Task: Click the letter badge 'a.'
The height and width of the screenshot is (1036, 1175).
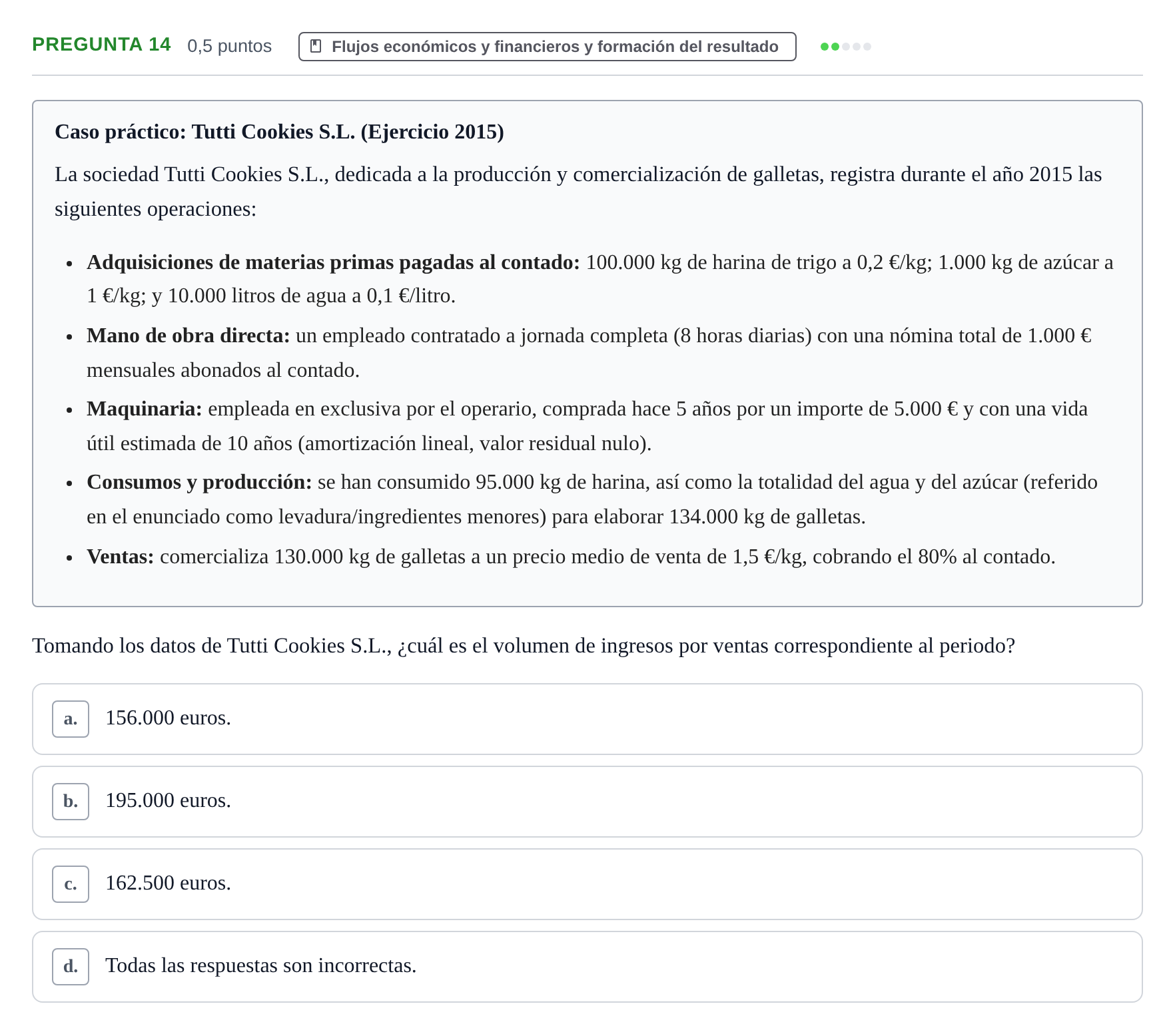Action: (x=71, y=719)
